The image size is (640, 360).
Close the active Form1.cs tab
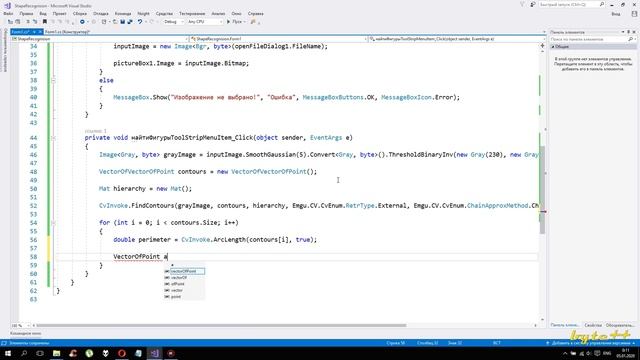tap(40, 32)
